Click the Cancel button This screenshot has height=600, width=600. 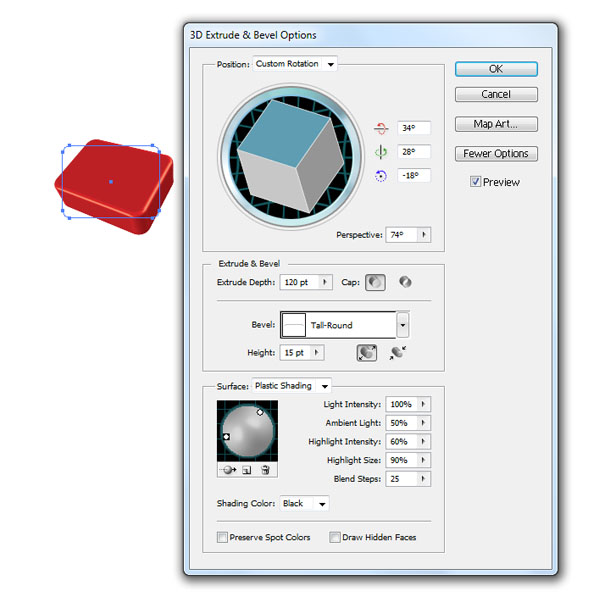click(496, 94)
